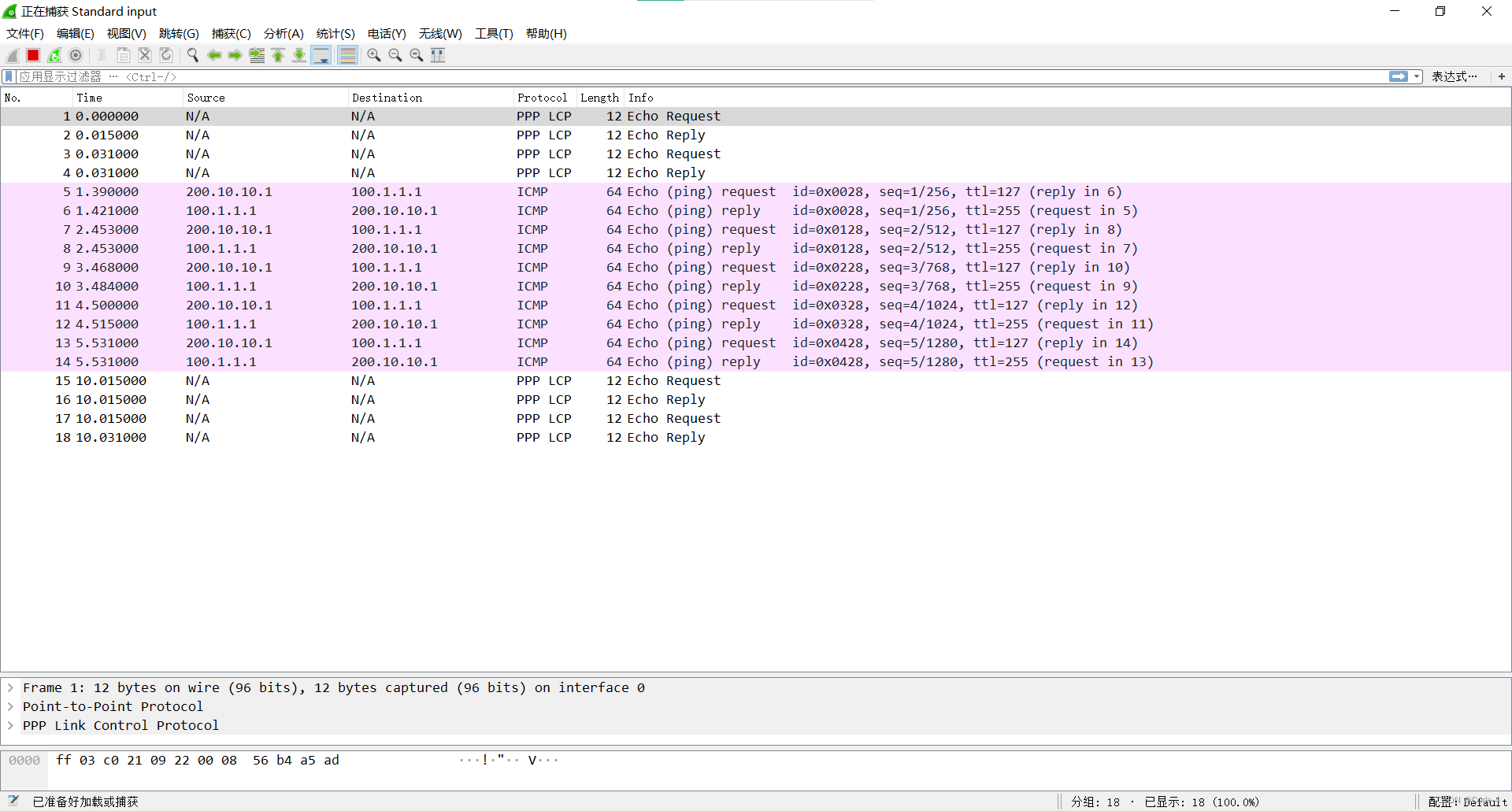Open the 视图(V) menu
This screenshot has width=1512, height=811.
tap(127, 34)
